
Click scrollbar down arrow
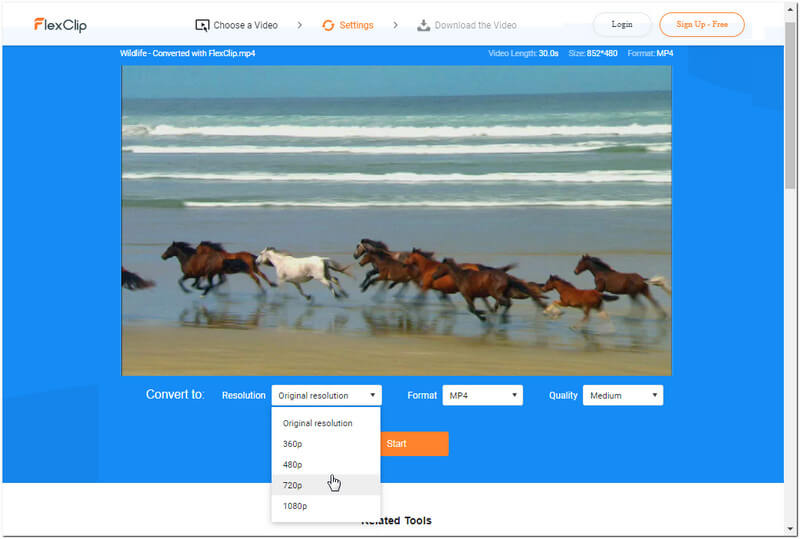pos(790,530)
